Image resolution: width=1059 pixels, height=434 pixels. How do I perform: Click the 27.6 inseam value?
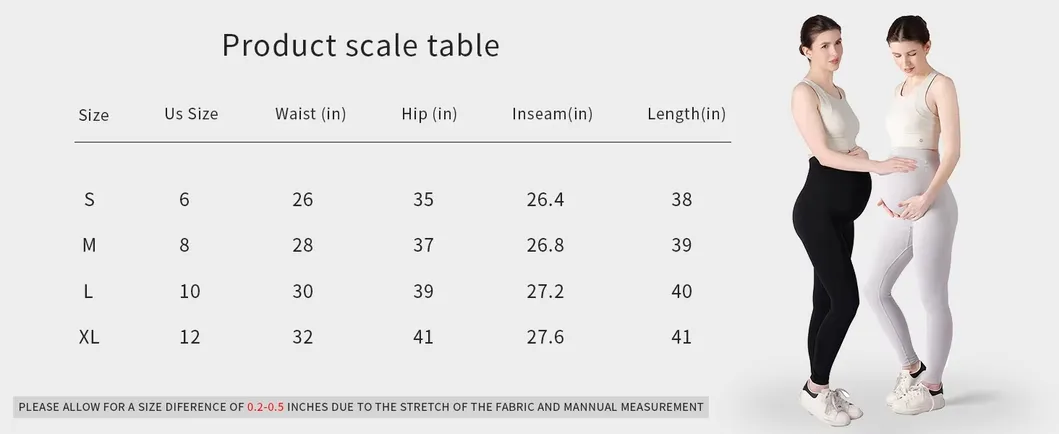tap(546, 337)
